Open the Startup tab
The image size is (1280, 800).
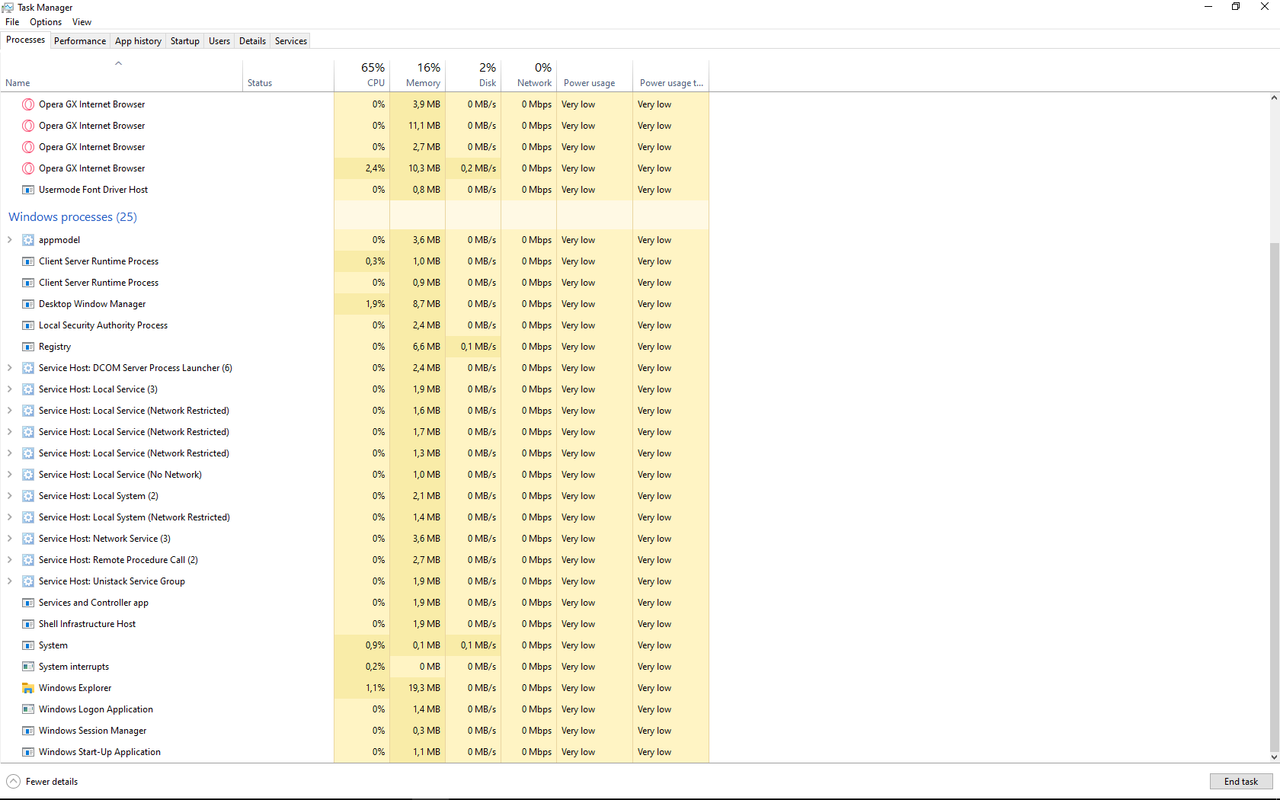coord(185,41)
